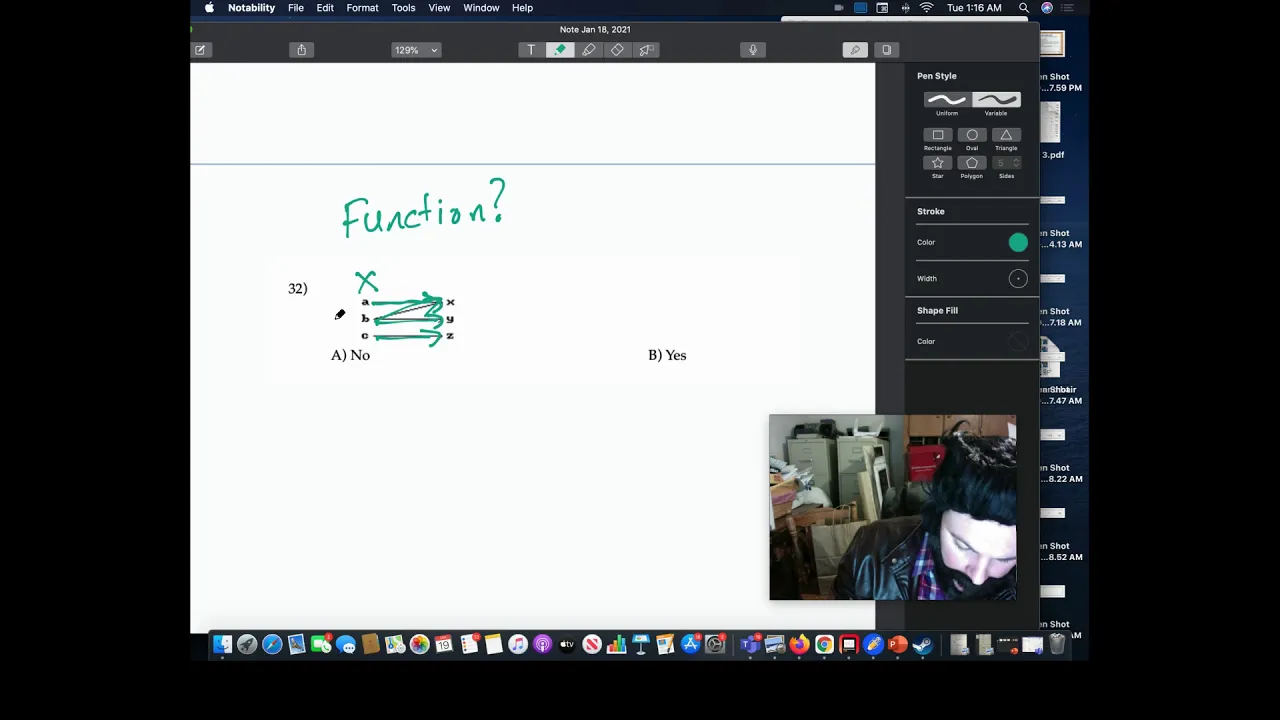
Task: Open PowerPoint from the Dock
Action: click(x=897, y=645)
